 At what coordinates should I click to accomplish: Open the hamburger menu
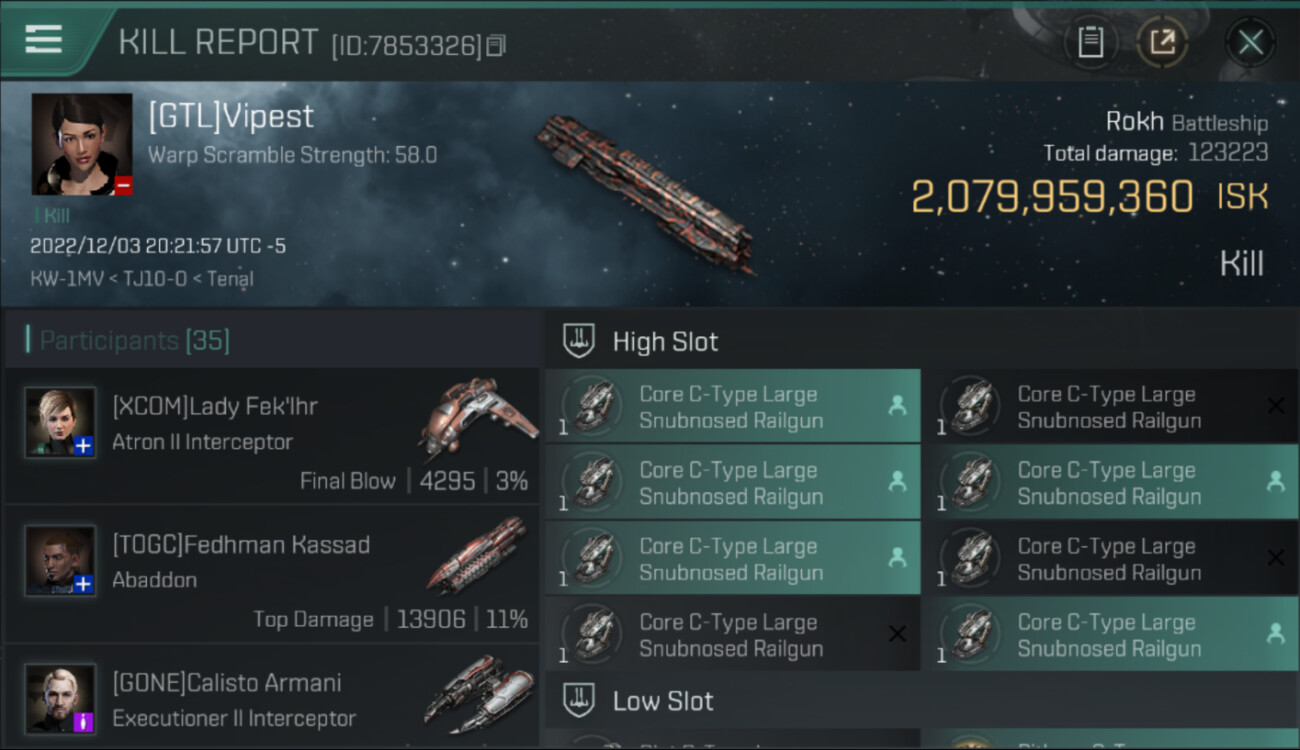click(44, 40)
